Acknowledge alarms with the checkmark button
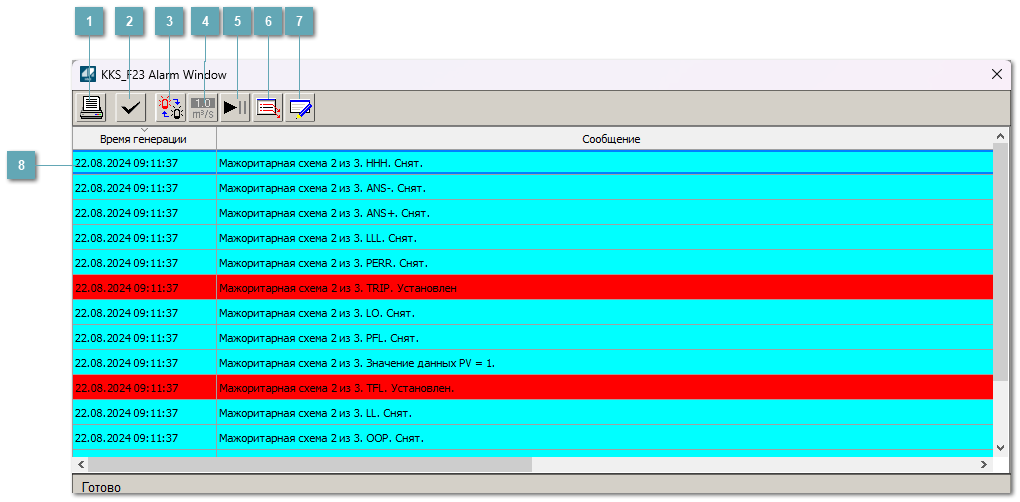The image size is (1020, 502). [130, 107]
